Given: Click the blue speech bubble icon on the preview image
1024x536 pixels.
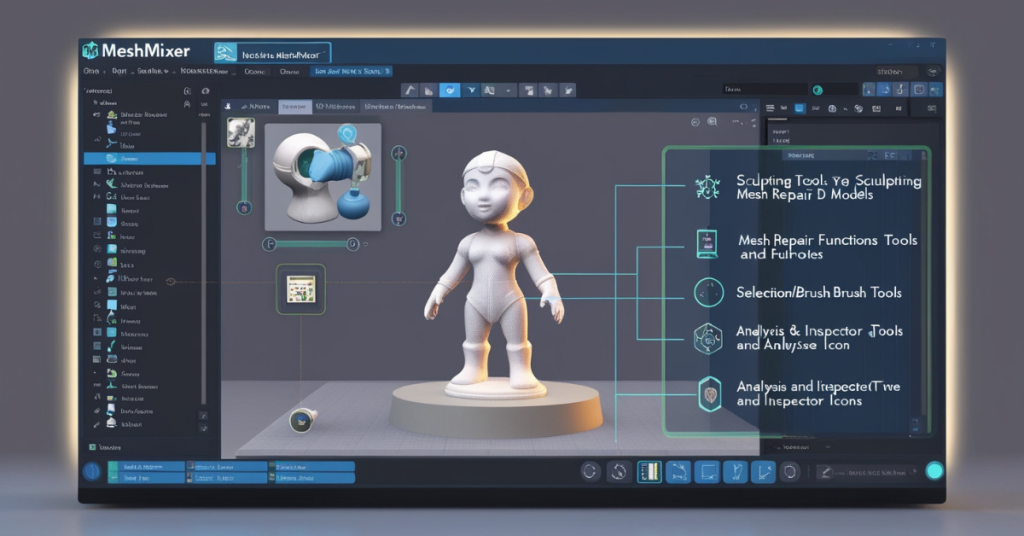Looking at the screenshot, I should pos(347,135).
